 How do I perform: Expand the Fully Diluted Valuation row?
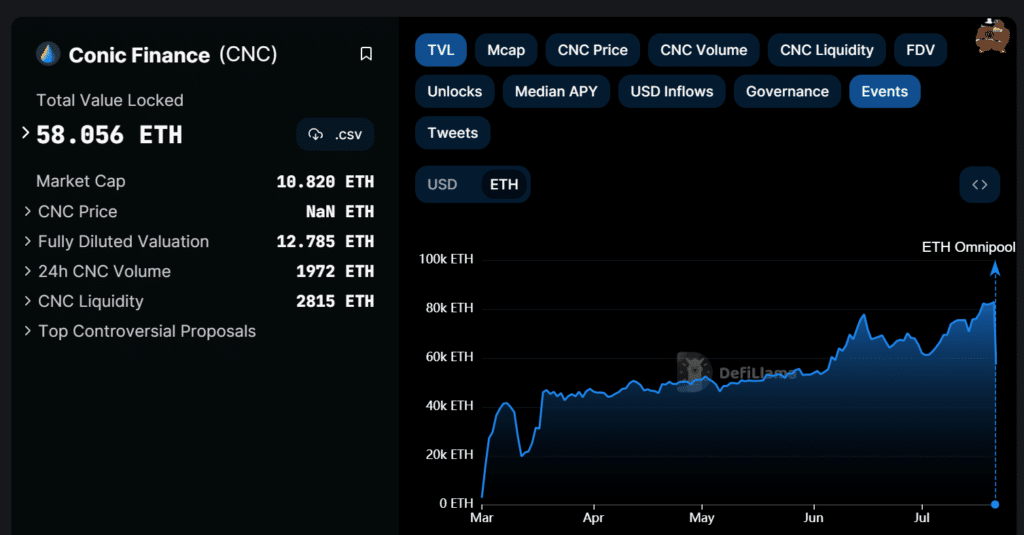(27, 241)
